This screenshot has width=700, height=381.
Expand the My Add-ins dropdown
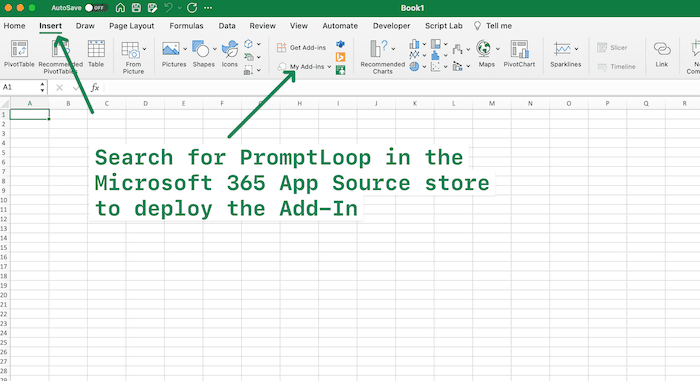click(x=329, y=67)
